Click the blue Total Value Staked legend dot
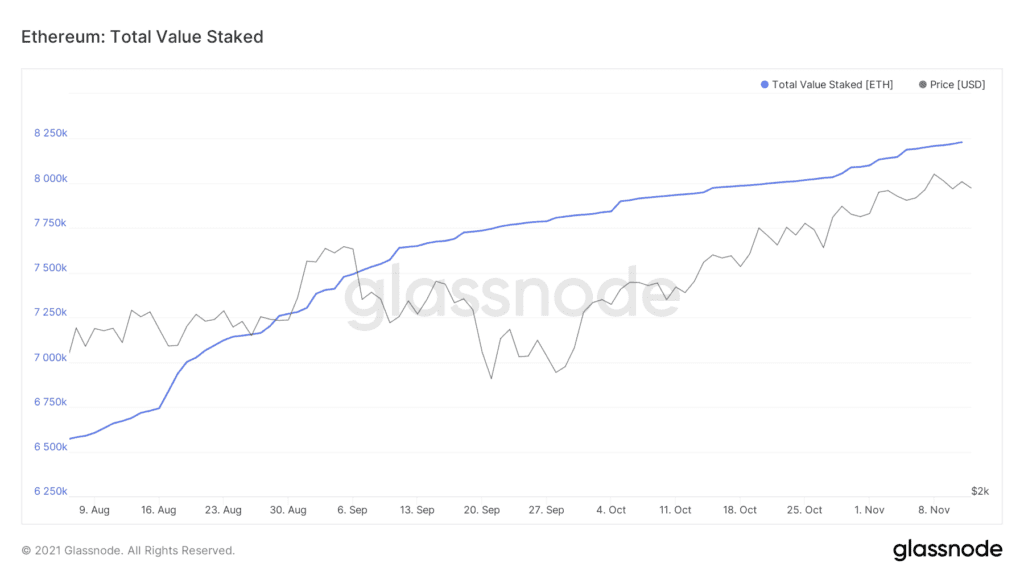This screenshot has width=1024, height=576. click(x=765, y=85)
